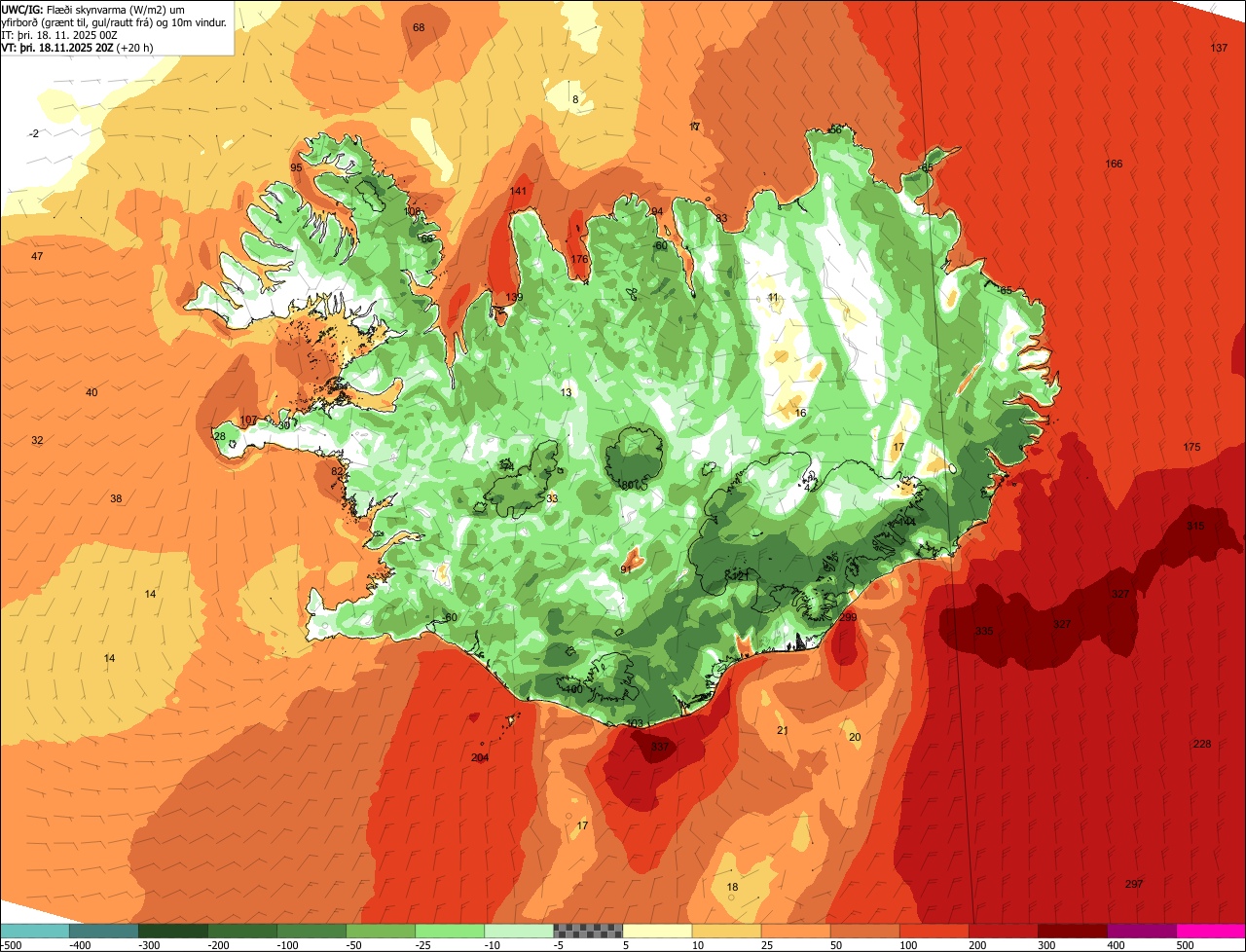The width and height of the screenshot is (1246, 952).
Task: Click the 50 to 100 dark orange legend swatch
Action: tap(865, 931)
